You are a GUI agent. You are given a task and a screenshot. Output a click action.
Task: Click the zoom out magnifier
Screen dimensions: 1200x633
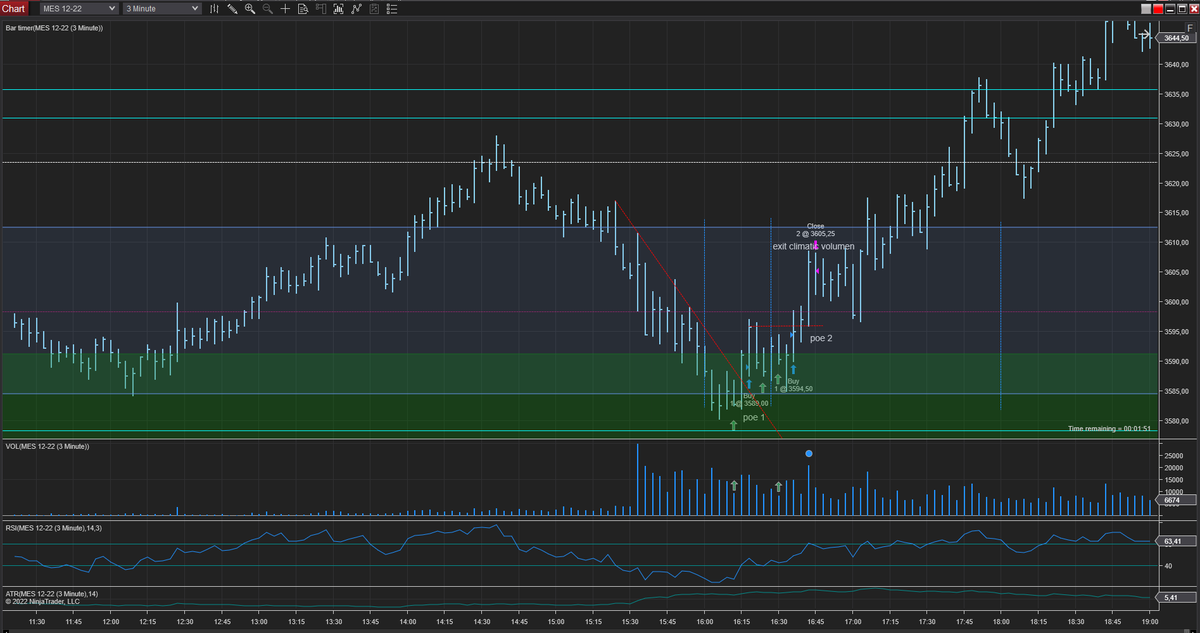pyautogui.click(x=268, y=8)
